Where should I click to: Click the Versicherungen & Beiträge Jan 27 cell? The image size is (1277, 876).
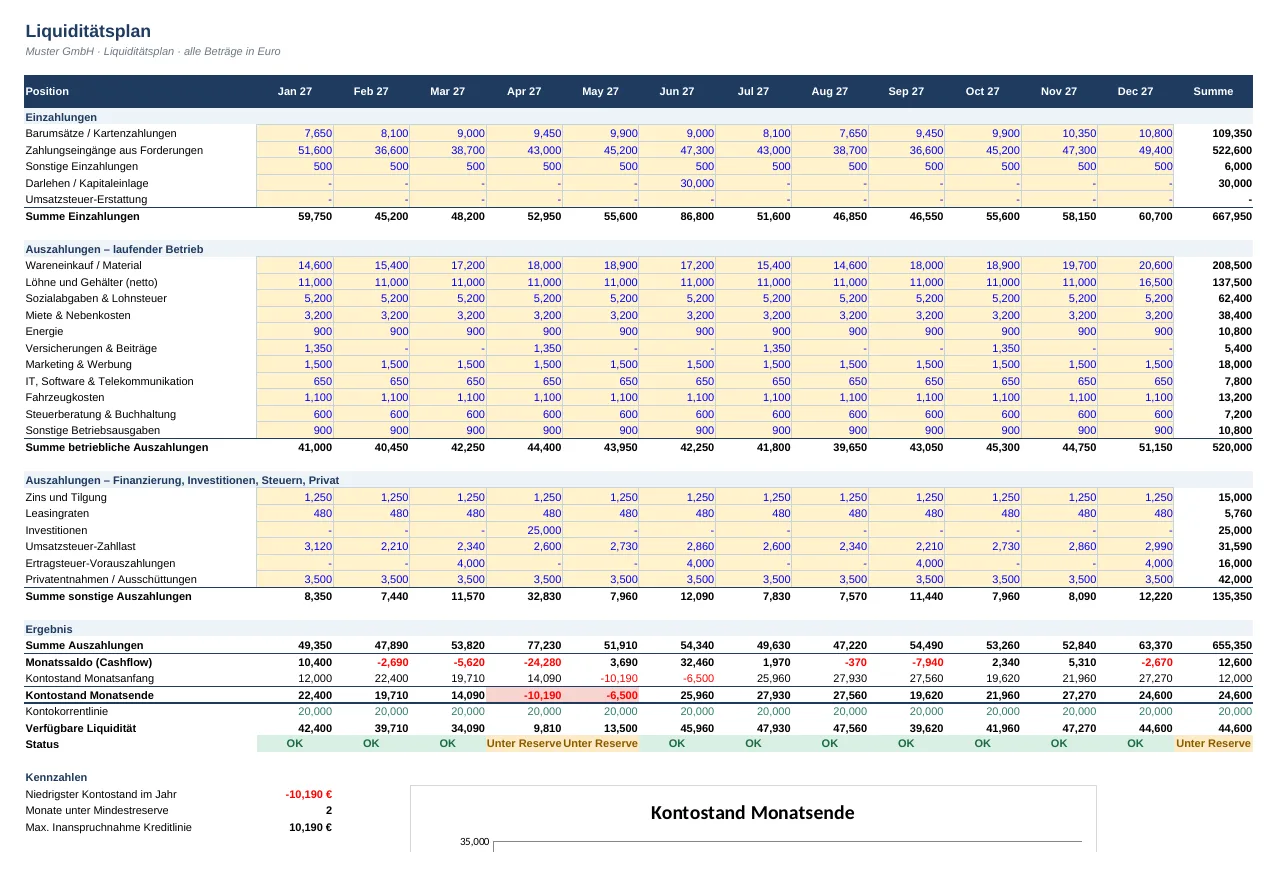(x=295, y=348)
